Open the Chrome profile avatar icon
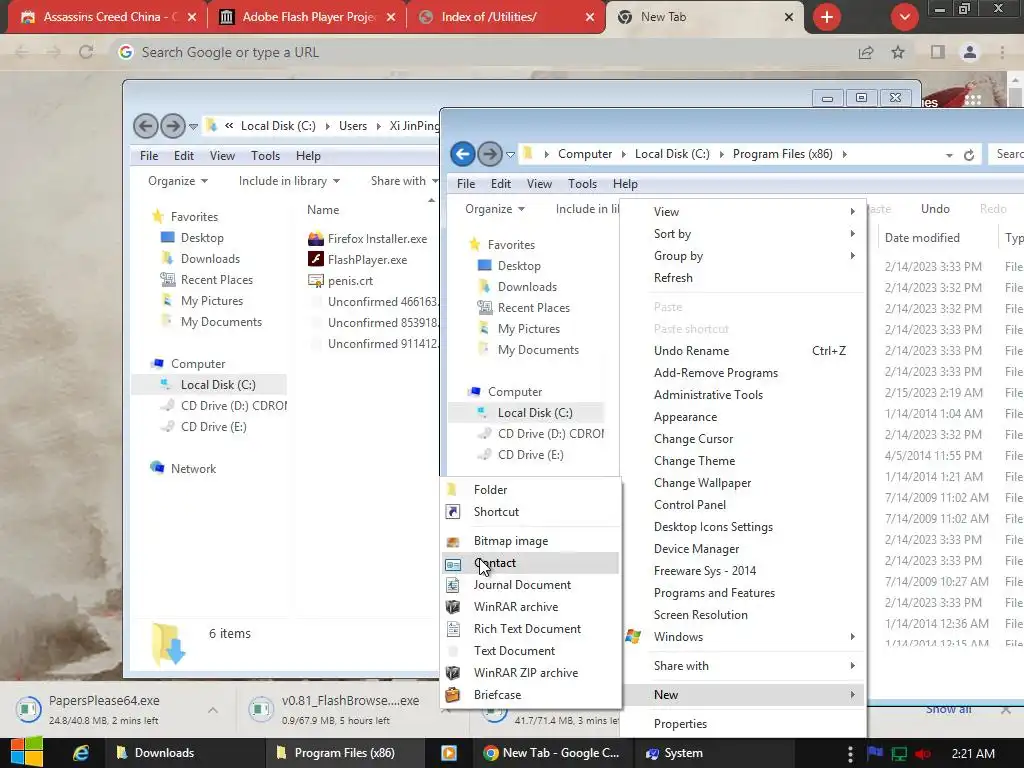Viewport: 1024px width, 768px height. pyautogui.click(x=970, y=52)
